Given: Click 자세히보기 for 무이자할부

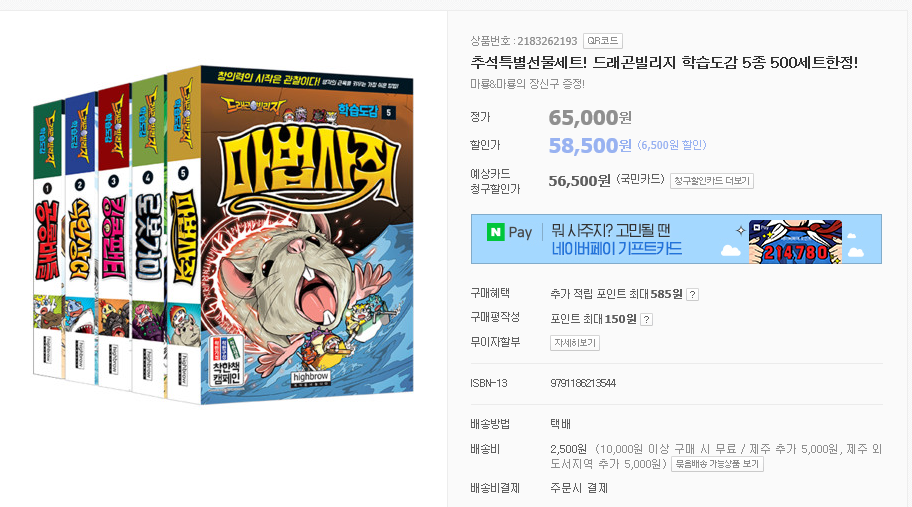Looking at the screenshot, I should (575, 342).
